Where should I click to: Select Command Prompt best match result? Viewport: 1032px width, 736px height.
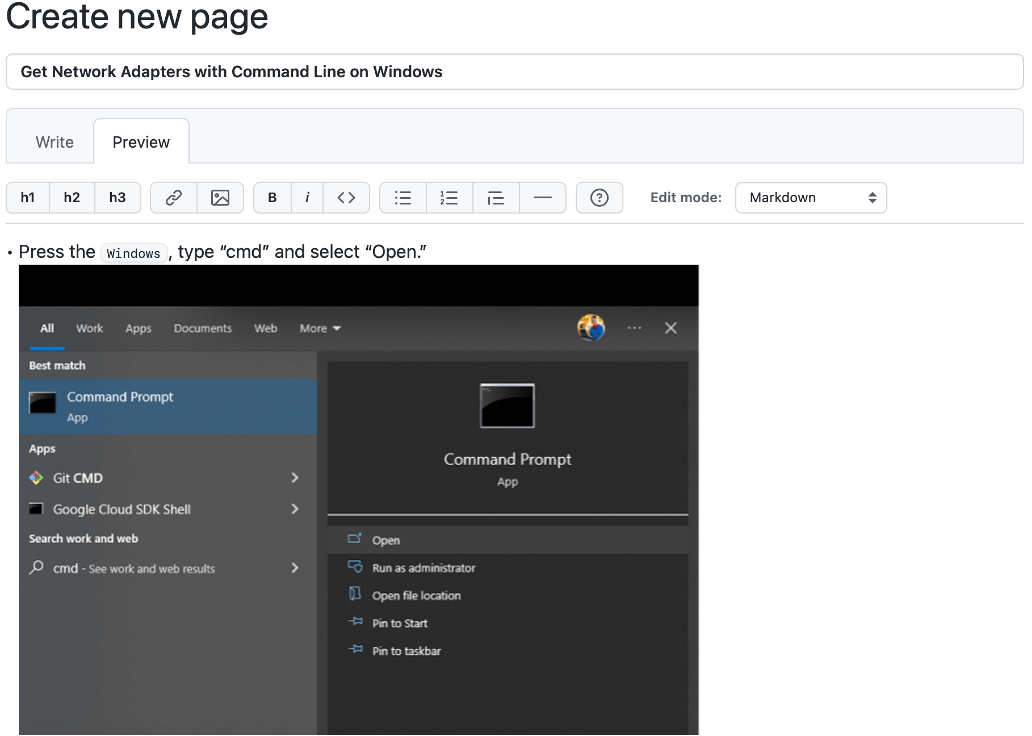point(168,406)
